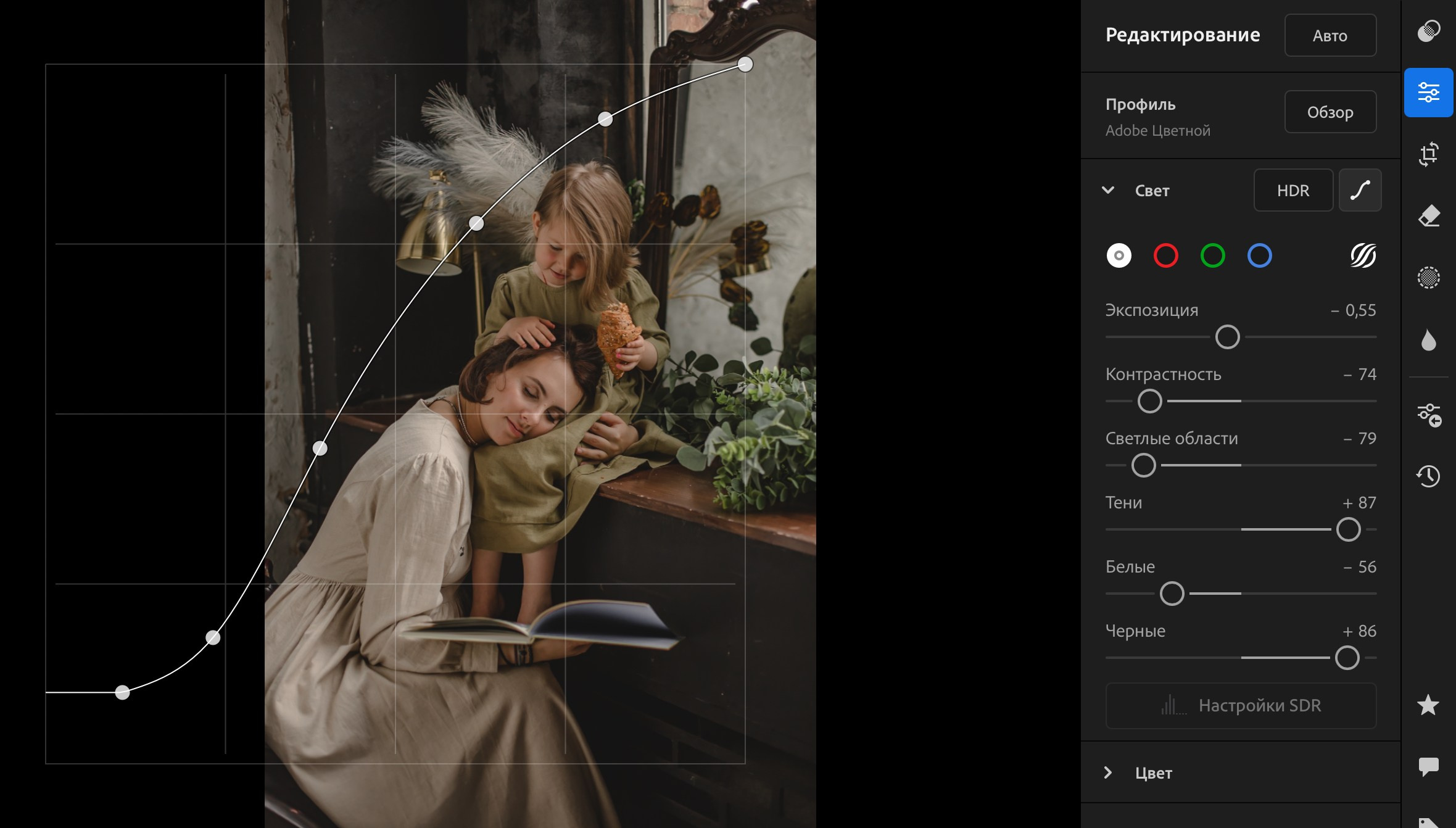Toggle the tone curve button

(x=1360, y=191)
